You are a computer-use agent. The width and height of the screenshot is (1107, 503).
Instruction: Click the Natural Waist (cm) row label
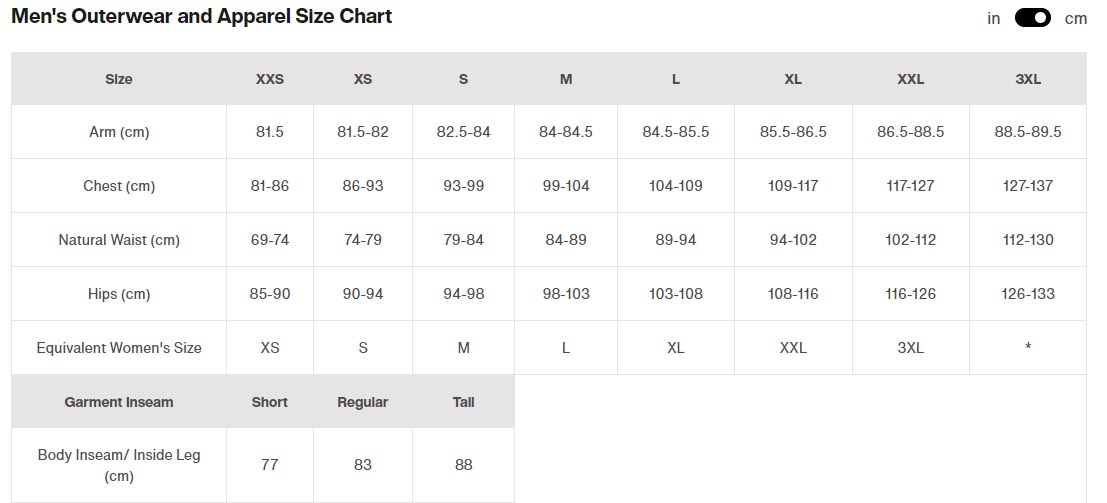coord(119,240)
